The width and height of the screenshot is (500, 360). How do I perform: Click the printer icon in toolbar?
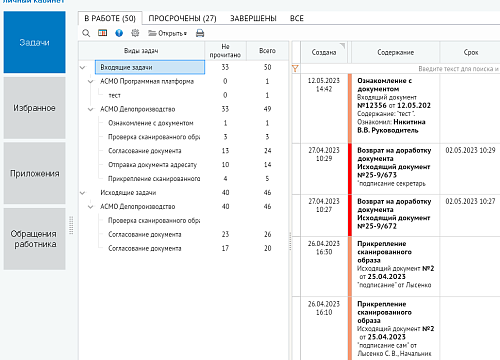click(200, 33)
